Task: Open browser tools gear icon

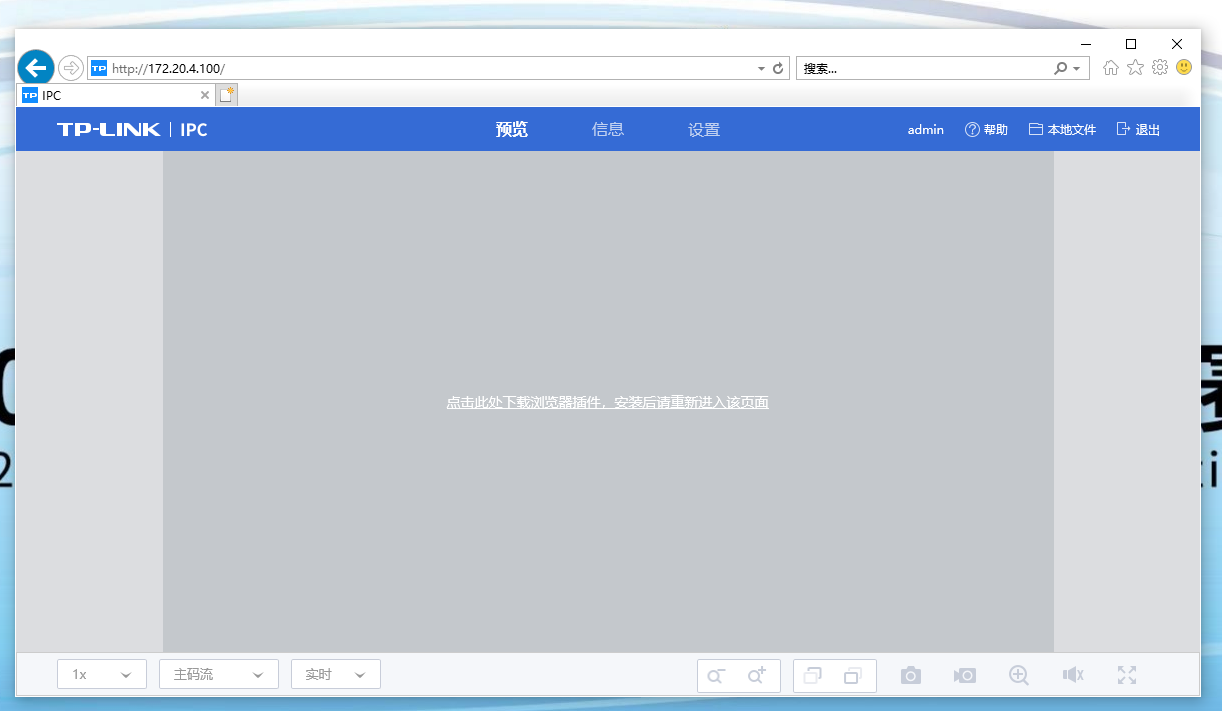Action: [1160, 68]
